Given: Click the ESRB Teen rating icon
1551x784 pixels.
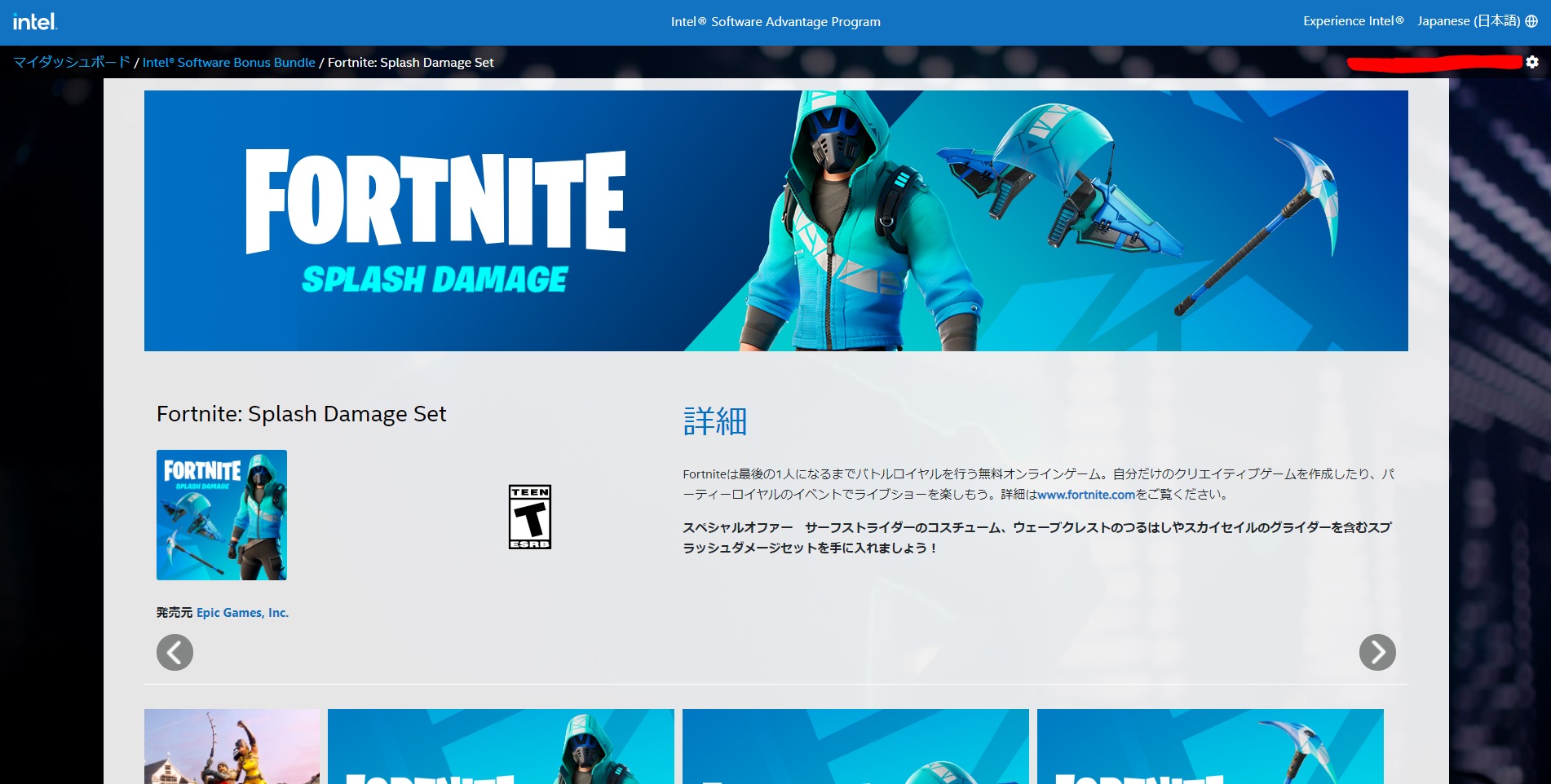Looking at the screenshot, I should point(530,517).
